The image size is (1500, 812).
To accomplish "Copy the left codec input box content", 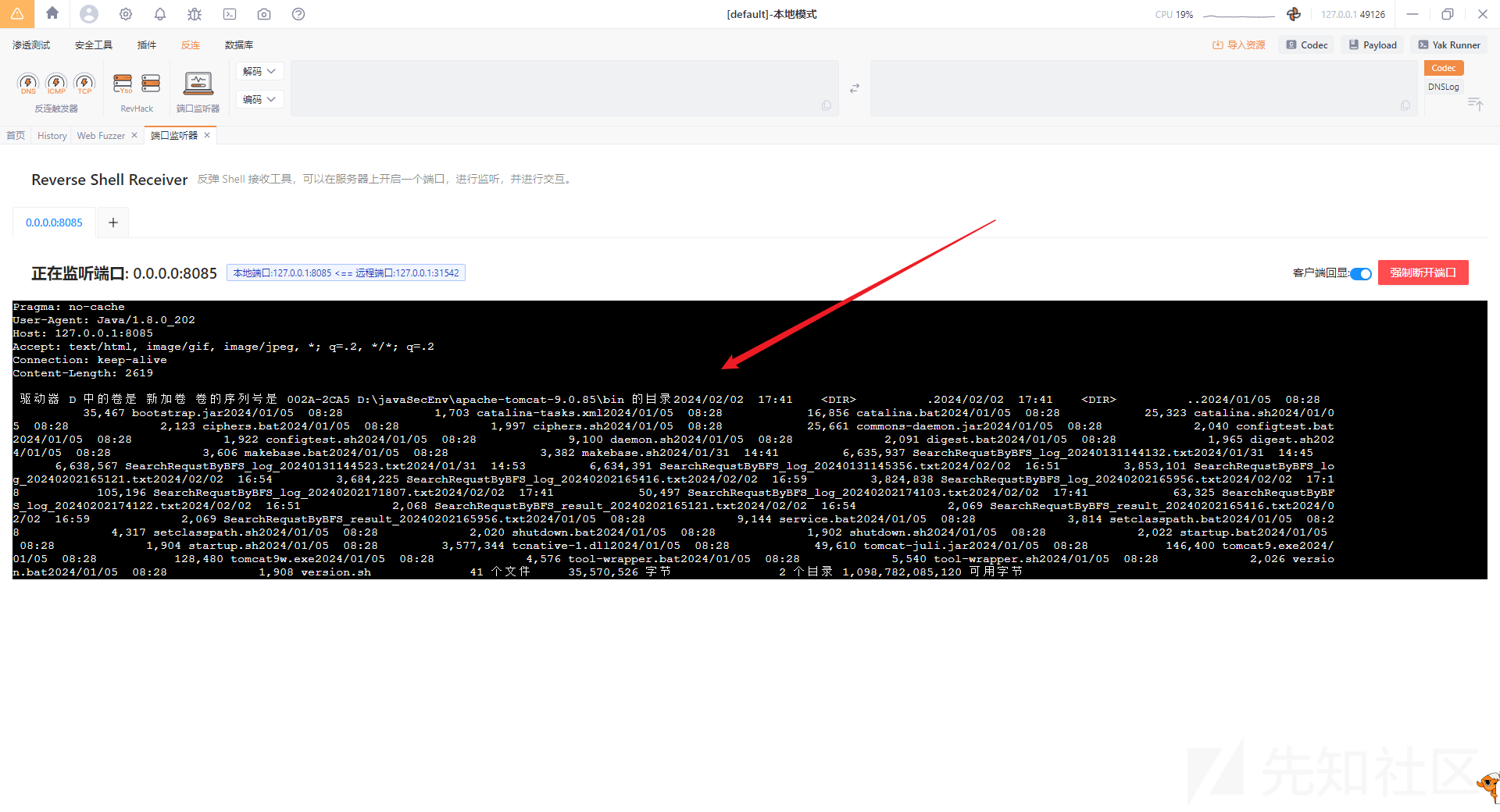I will [x=827, y=105].
